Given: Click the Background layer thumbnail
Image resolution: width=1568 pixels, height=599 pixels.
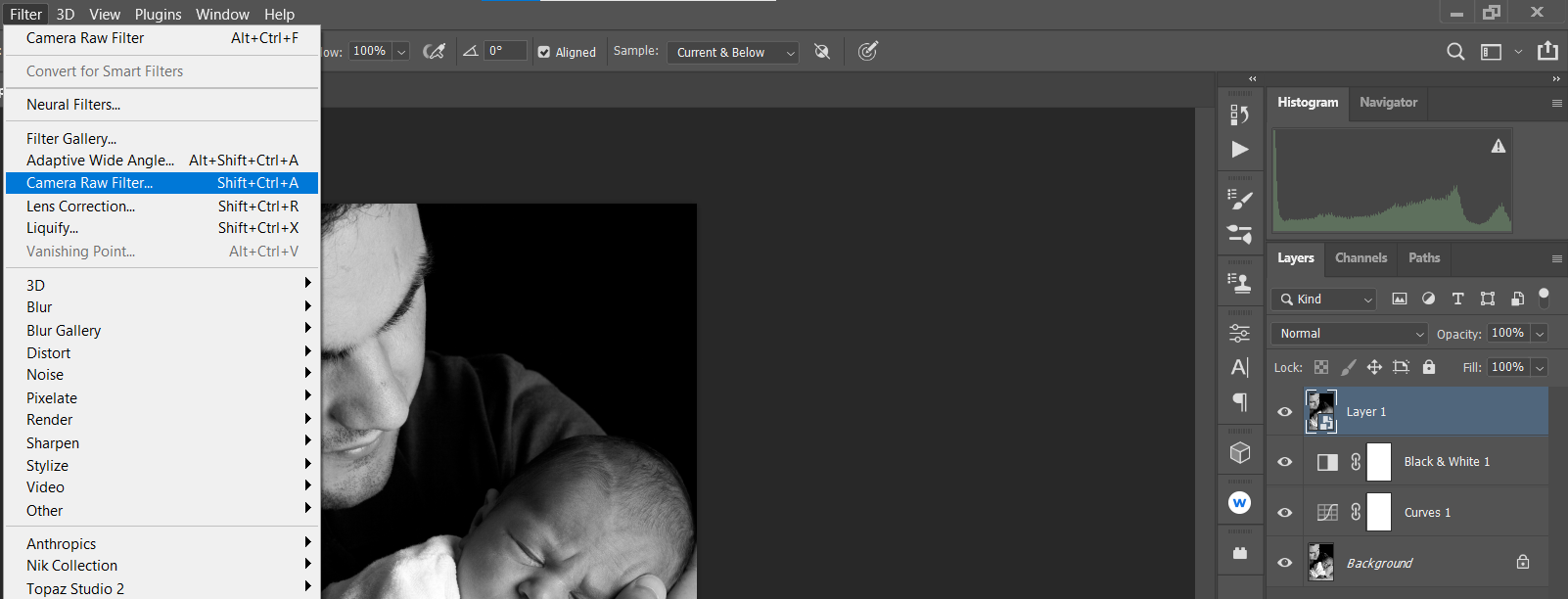Looking at the screenshot, I should point(1320,563).
